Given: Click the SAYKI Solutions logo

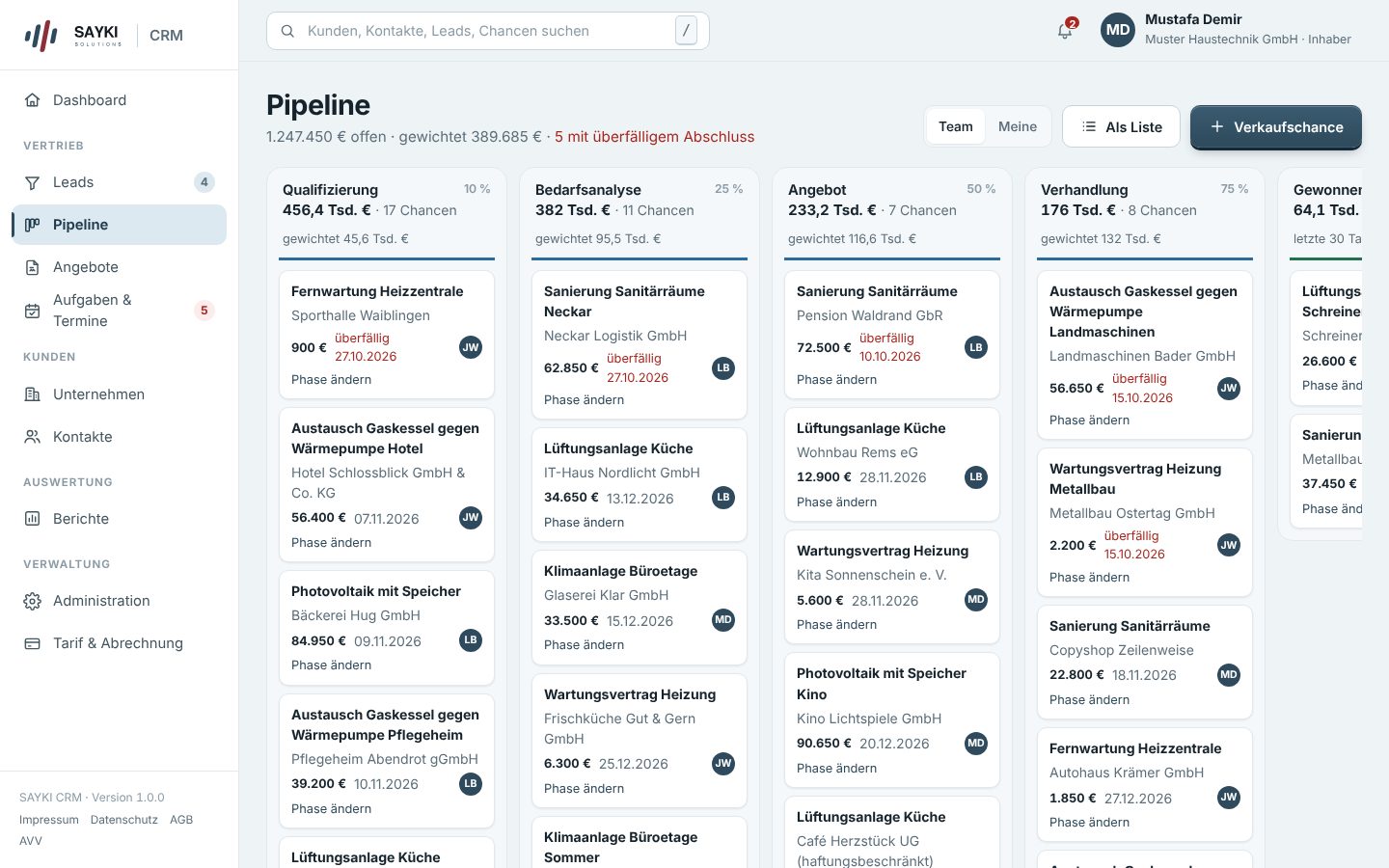Looking at the screenshot, I should click(x=73, y=36).
